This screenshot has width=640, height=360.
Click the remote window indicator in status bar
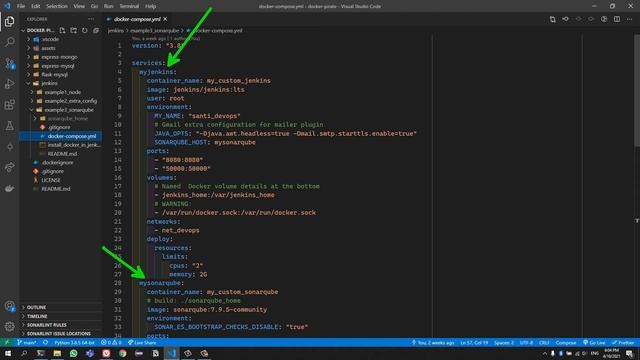[x=7, y=342]
